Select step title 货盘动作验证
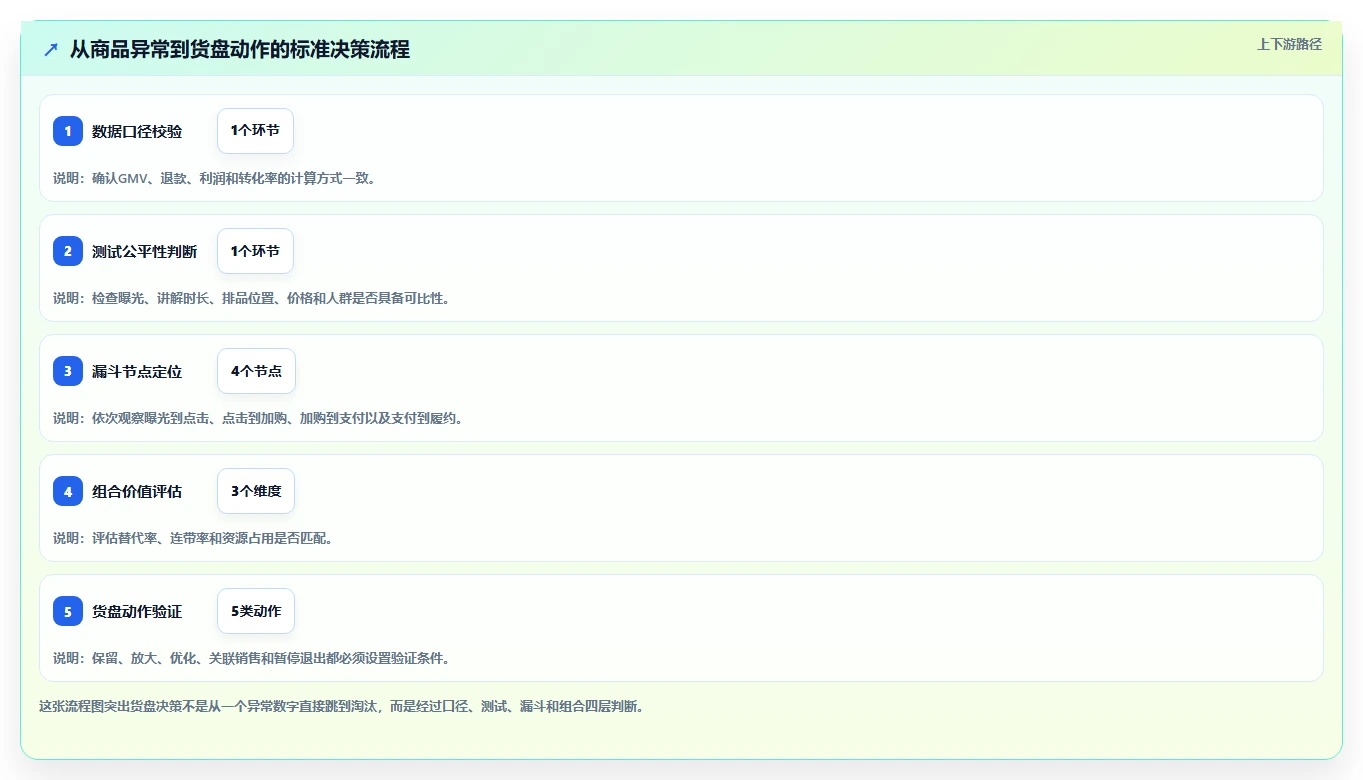 137,611
